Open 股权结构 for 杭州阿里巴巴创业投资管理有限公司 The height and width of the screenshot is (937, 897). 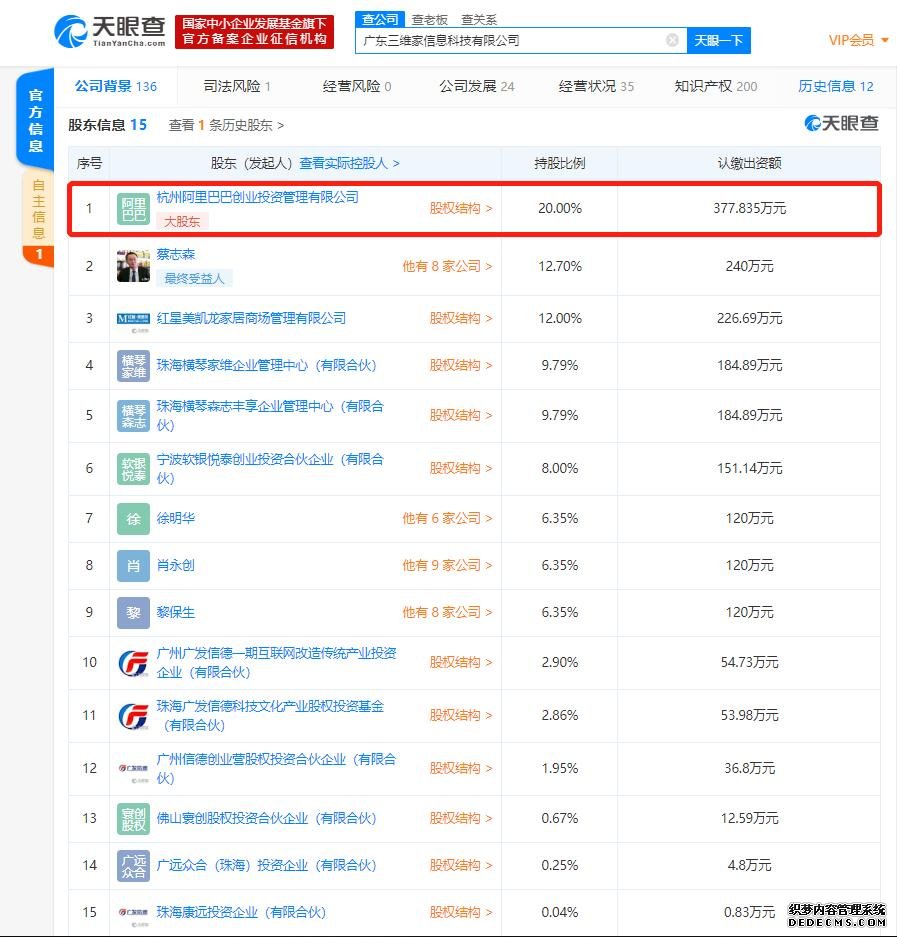click(461, 209)
